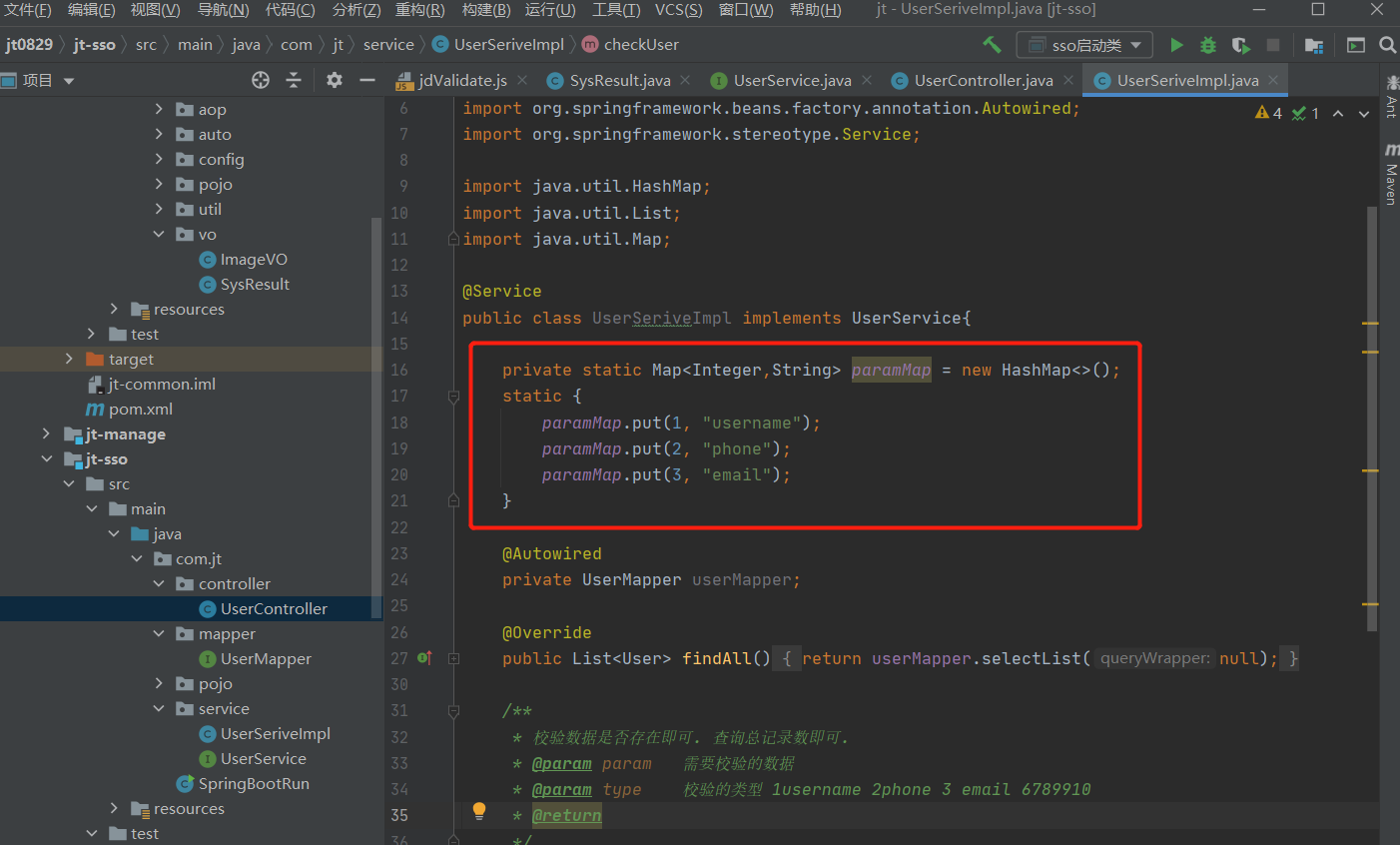Open the 文件(F) menu
This screenshot has width=1400, height=845.
tap(28, 10)
